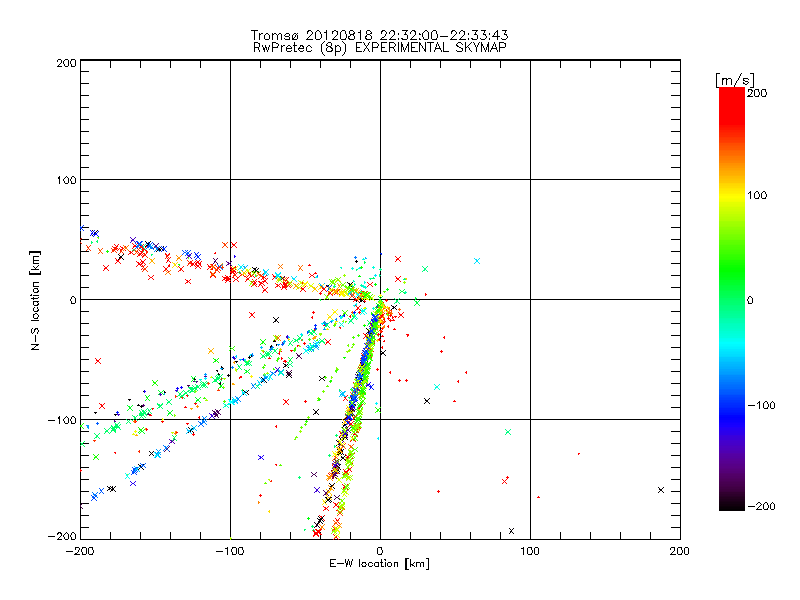
Task: Click the green X marker below the 100 km gridline
Action: pos(509,432)
